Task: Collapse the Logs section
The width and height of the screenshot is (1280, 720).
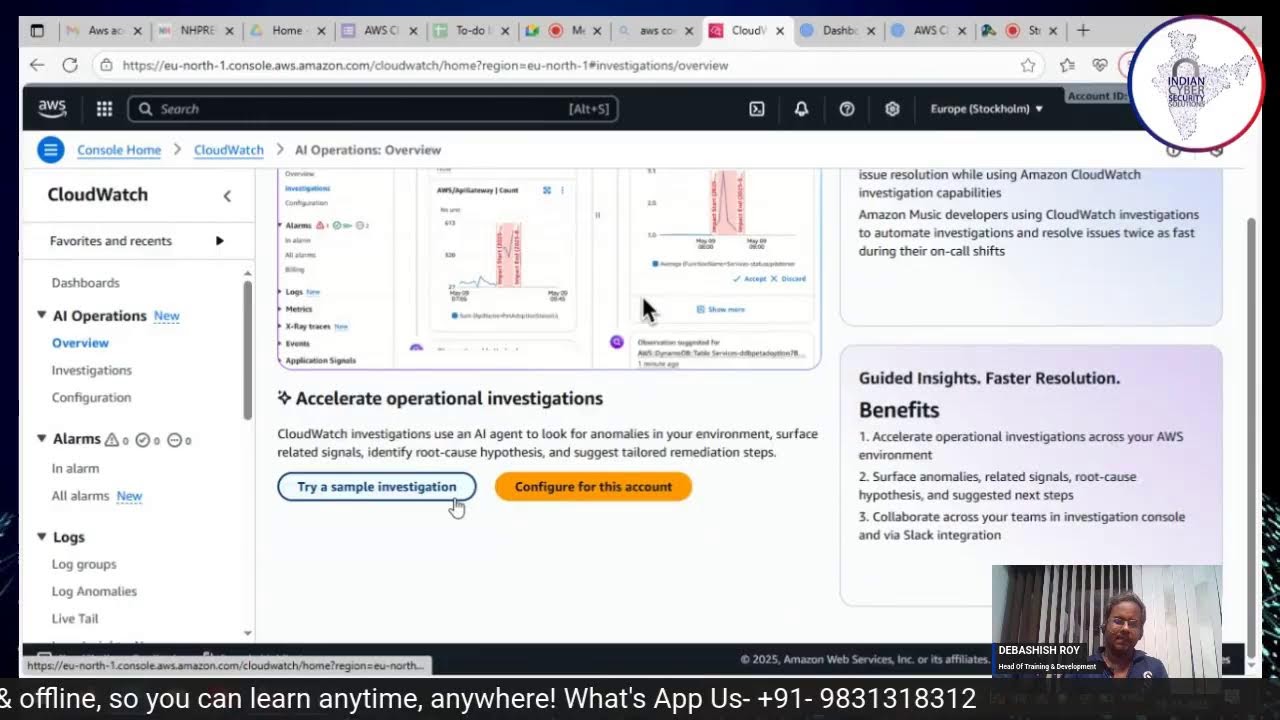Action: [x=42, y=537]
